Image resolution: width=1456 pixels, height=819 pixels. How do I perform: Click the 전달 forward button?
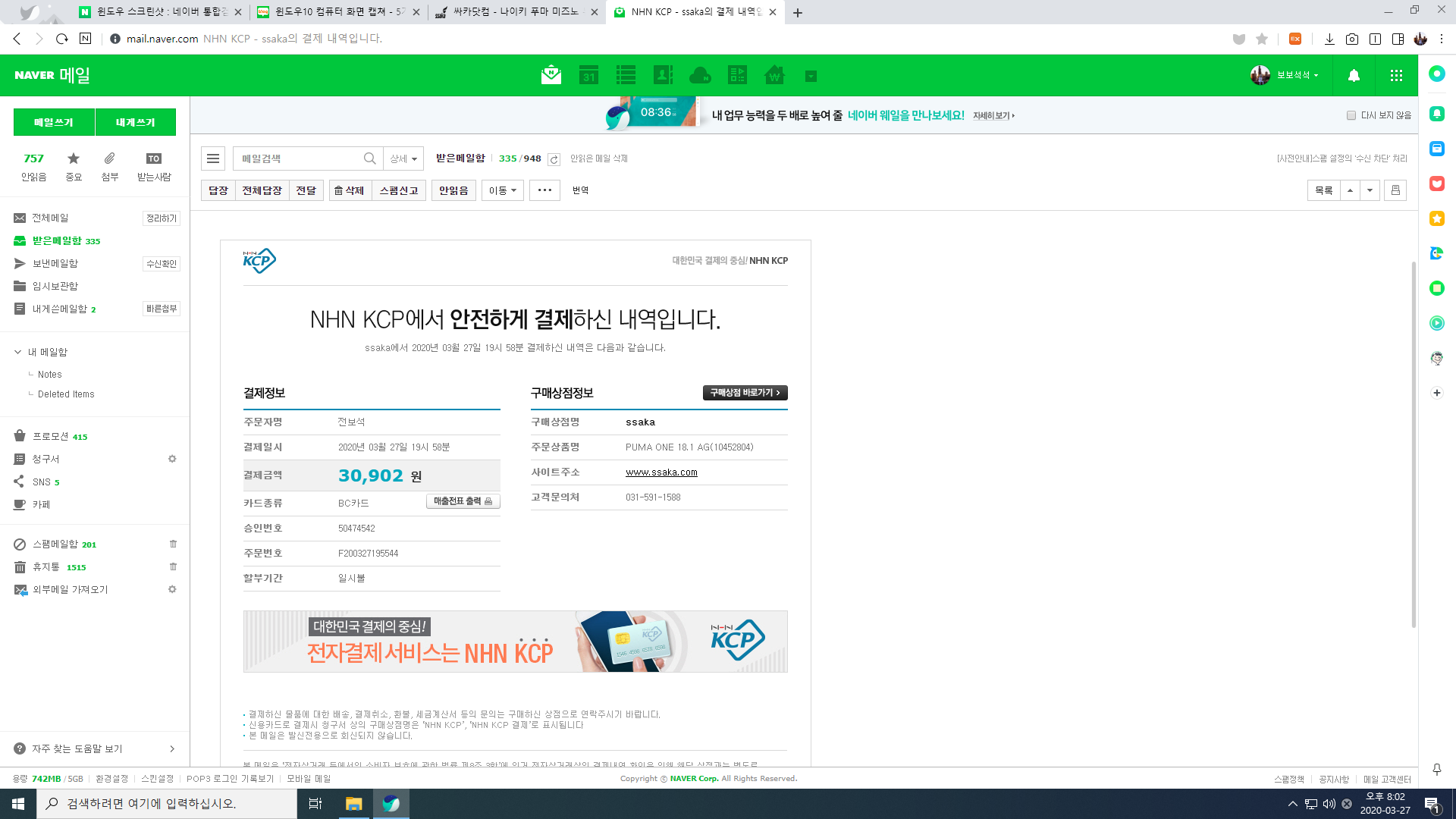(x=306, y=190)
